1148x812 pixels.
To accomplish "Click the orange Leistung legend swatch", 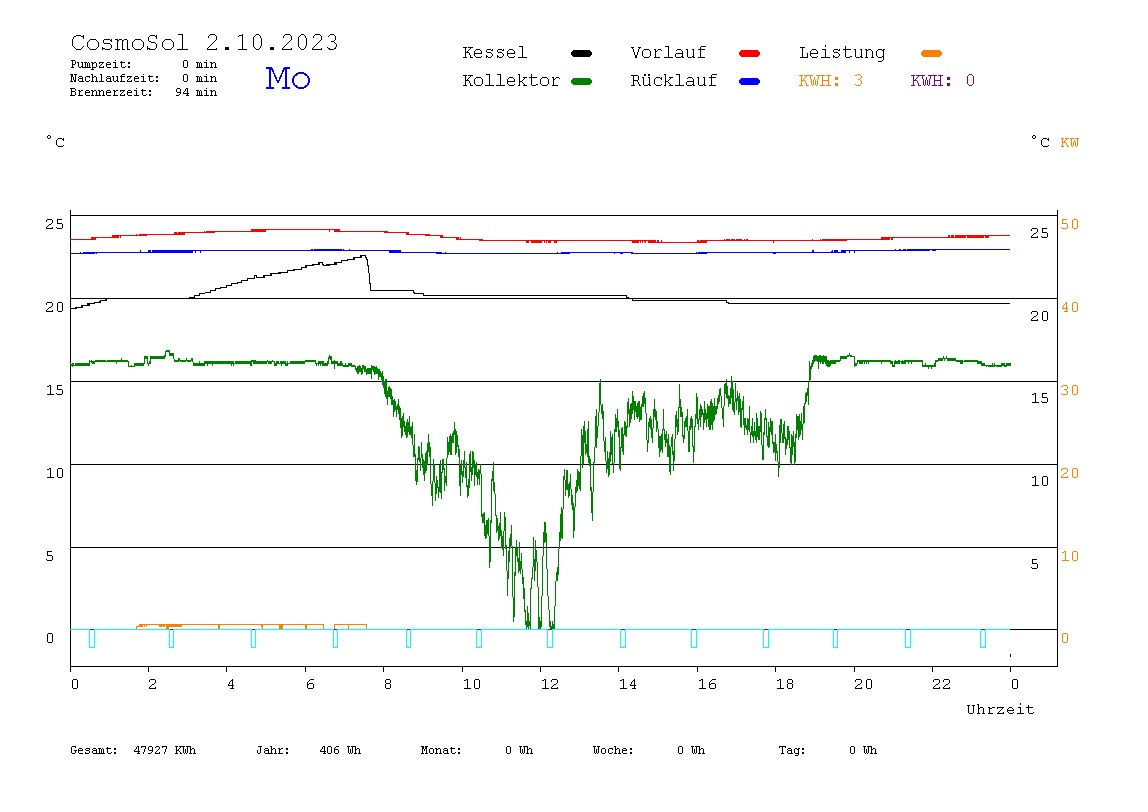I will pos(931,53).
